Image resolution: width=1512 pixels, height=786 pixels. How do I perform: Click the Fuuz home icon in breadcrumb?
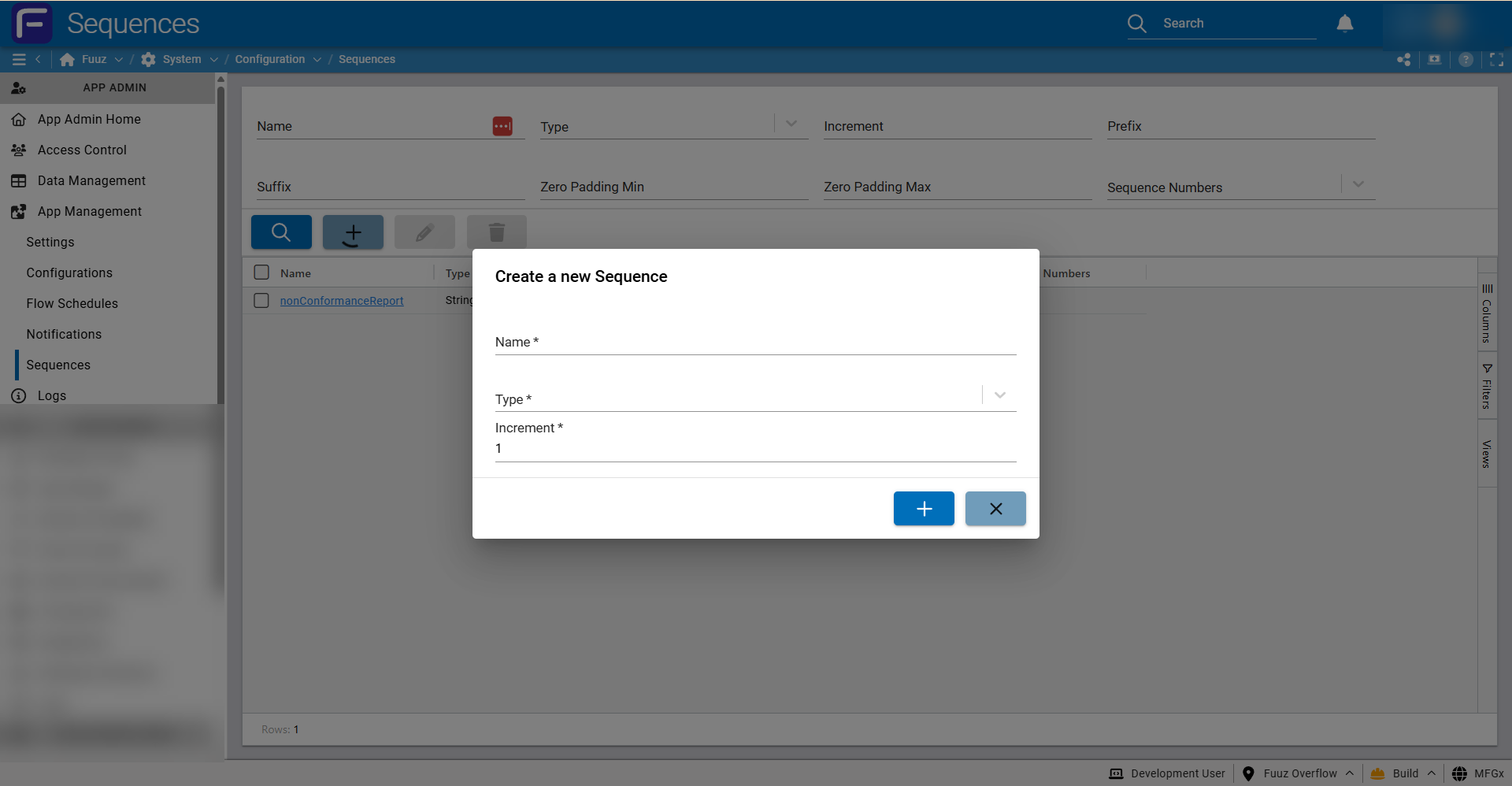pyautogui.click(x=68, y=60)
